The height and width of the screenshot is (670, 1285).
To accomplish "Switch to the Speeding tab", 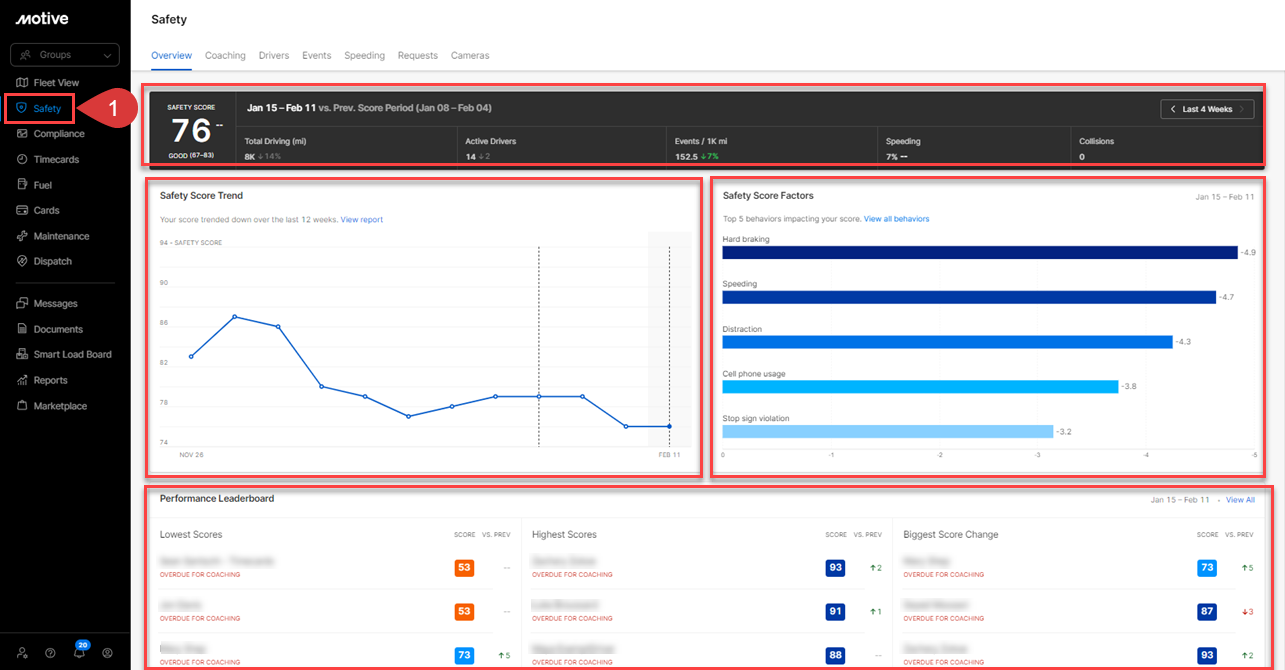I will pos(364,56).
